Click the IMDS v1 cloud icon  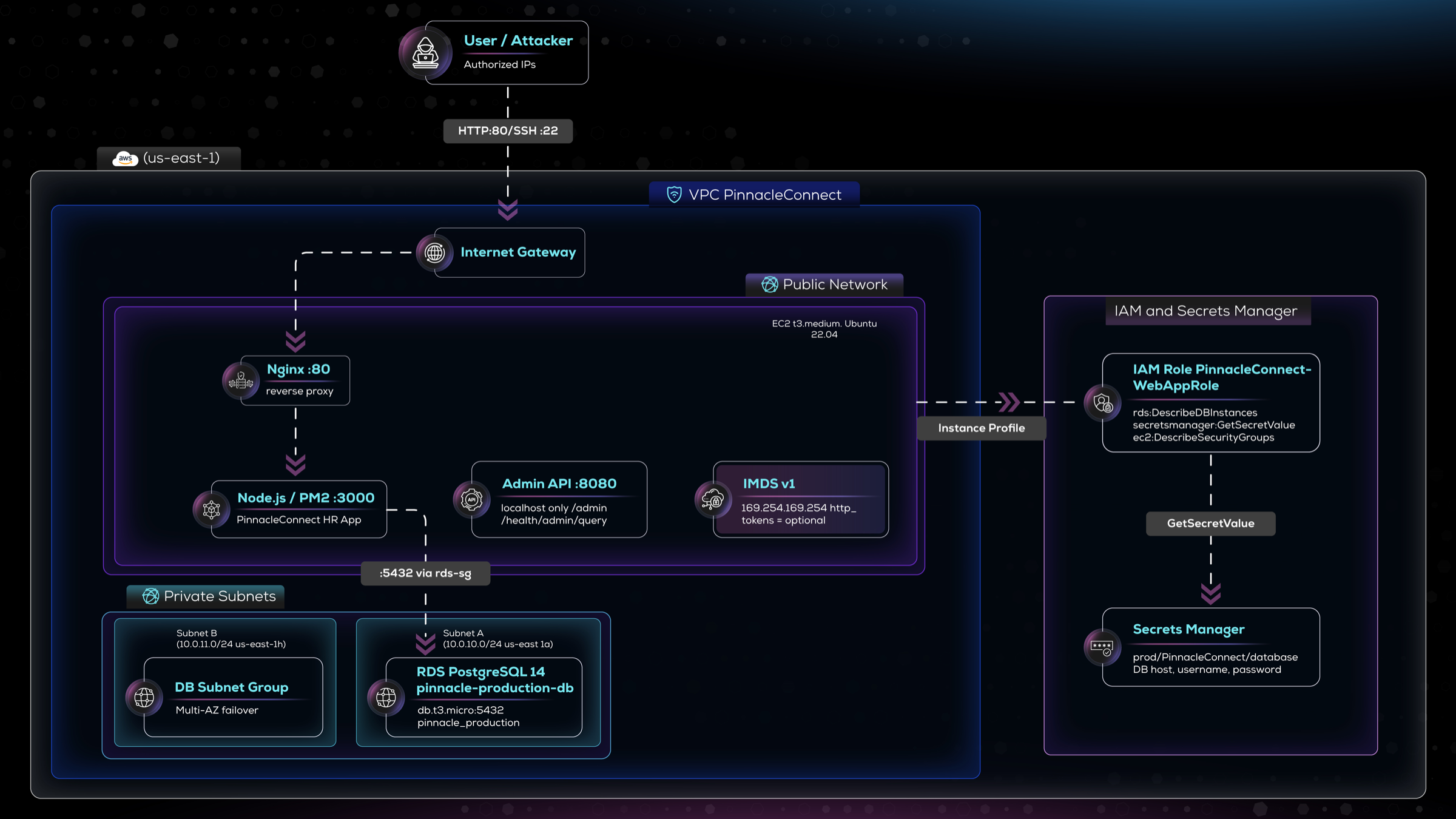712,499
